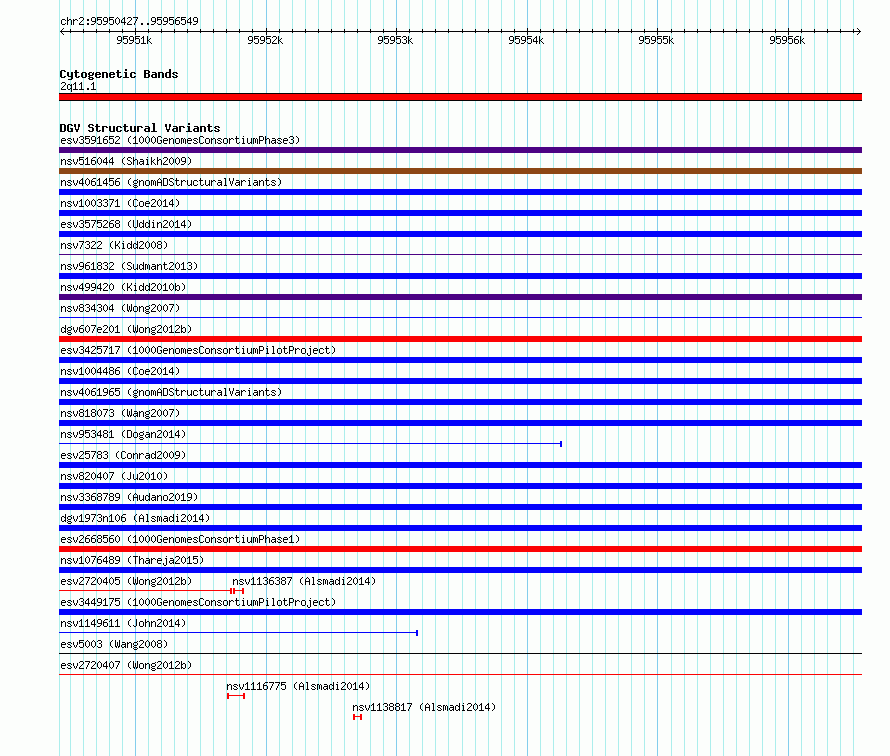
Task: Click the 95951k ruler tick label
Action: tap(134, 40)
